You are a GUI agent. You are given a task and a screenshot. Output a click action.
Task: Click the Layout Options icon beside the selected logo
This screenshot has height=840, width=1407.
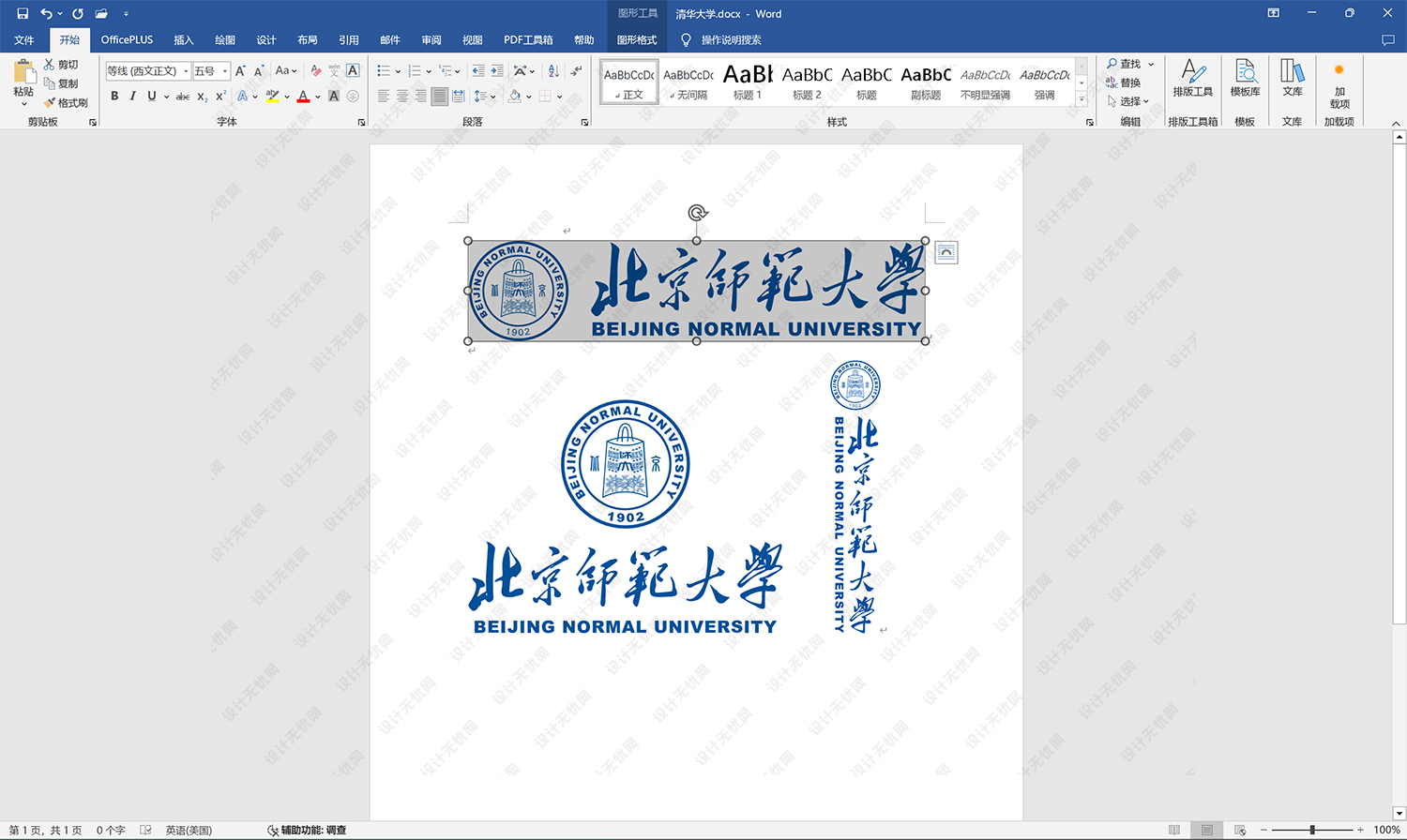pyautogui.click(x=946, y=252)
